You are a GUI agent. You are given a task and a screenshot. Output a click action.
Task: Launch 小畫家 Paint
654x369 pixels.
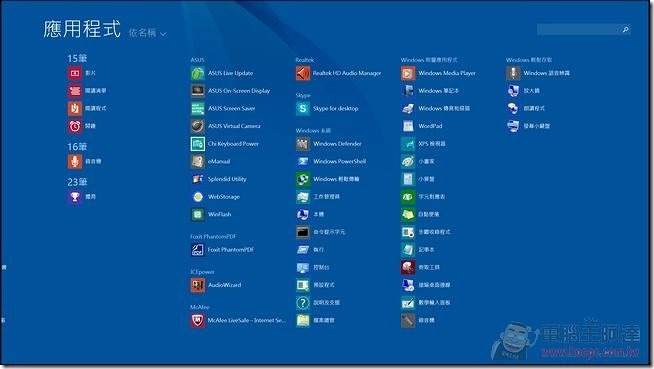(x=418, y=161)
